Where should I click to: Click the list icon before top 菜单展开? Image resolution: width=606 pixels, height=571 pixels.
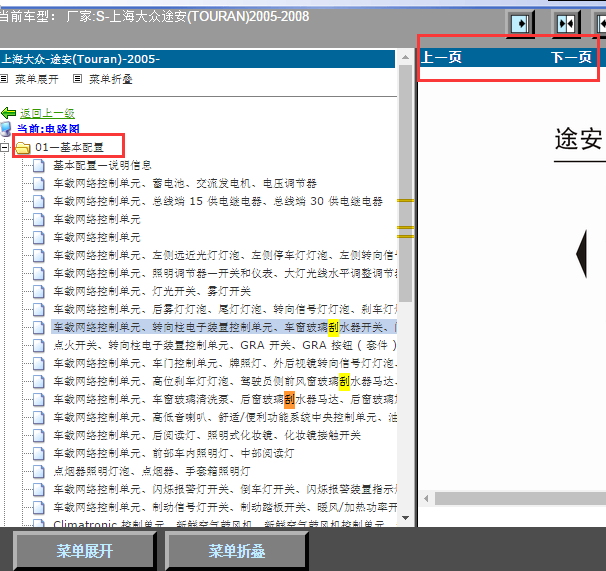4,79
